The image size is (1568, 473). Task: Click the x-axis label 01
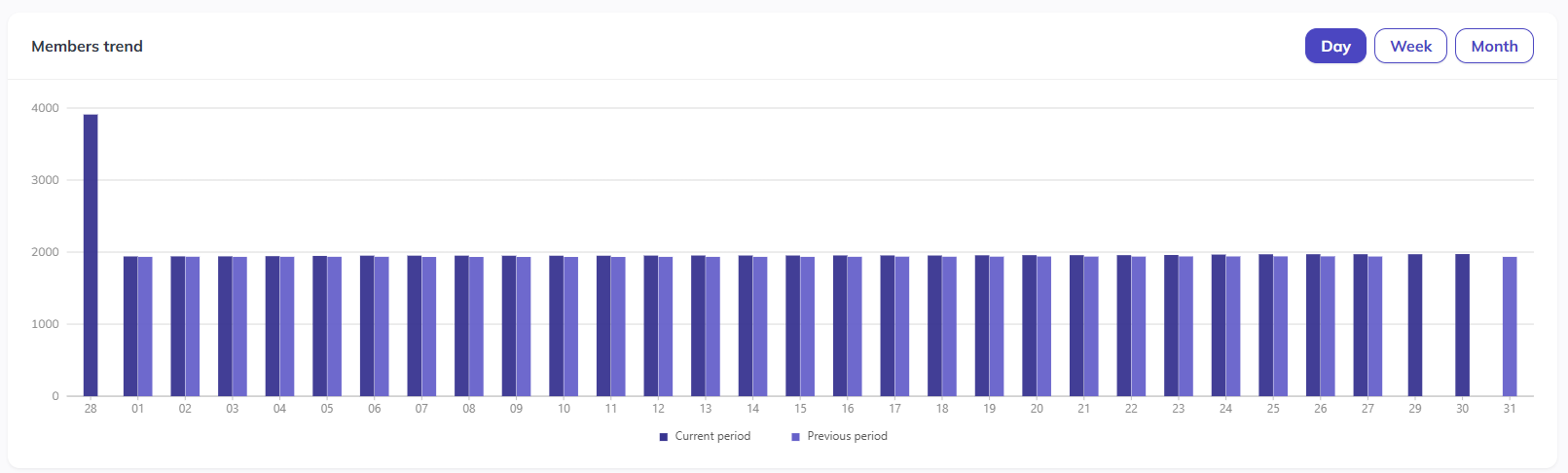pos(138,409)
